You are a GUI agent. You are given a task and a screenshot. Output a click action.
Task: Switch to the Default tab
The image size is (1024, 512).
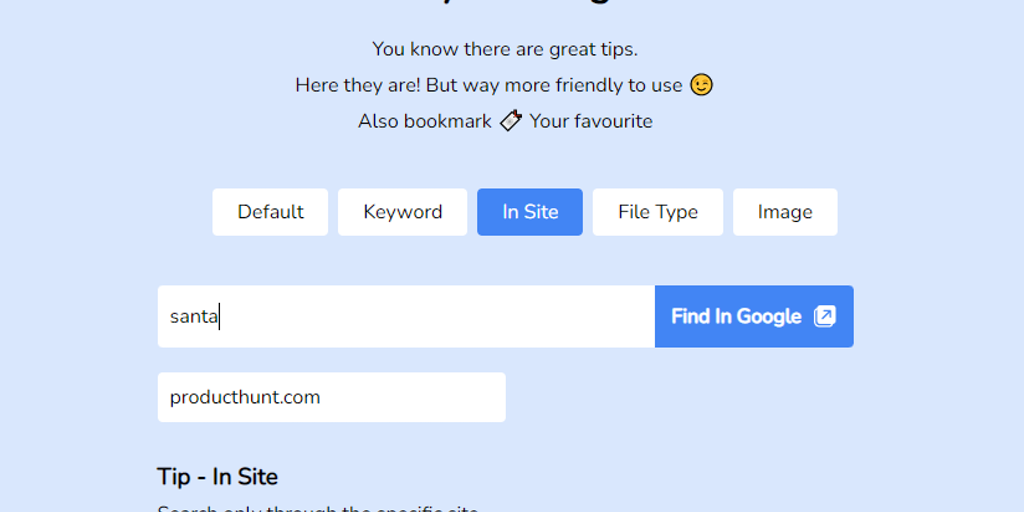coord(270,212)
